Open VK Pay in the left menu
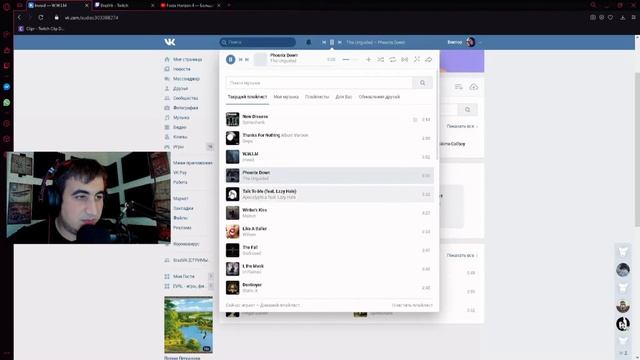640x360 pixels. (180, 173)
